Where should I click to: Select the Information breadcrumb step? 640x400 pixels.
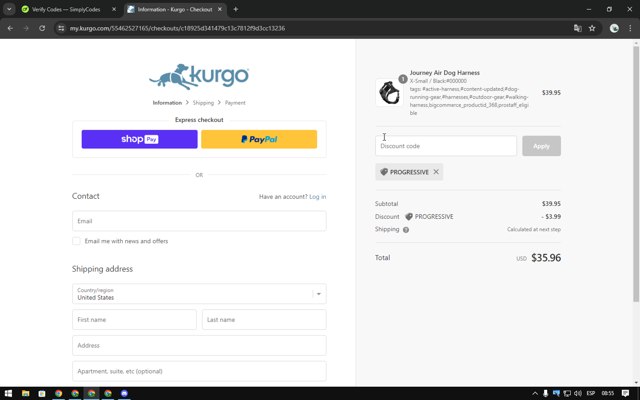pyautogui.click(x=167, y=103)
